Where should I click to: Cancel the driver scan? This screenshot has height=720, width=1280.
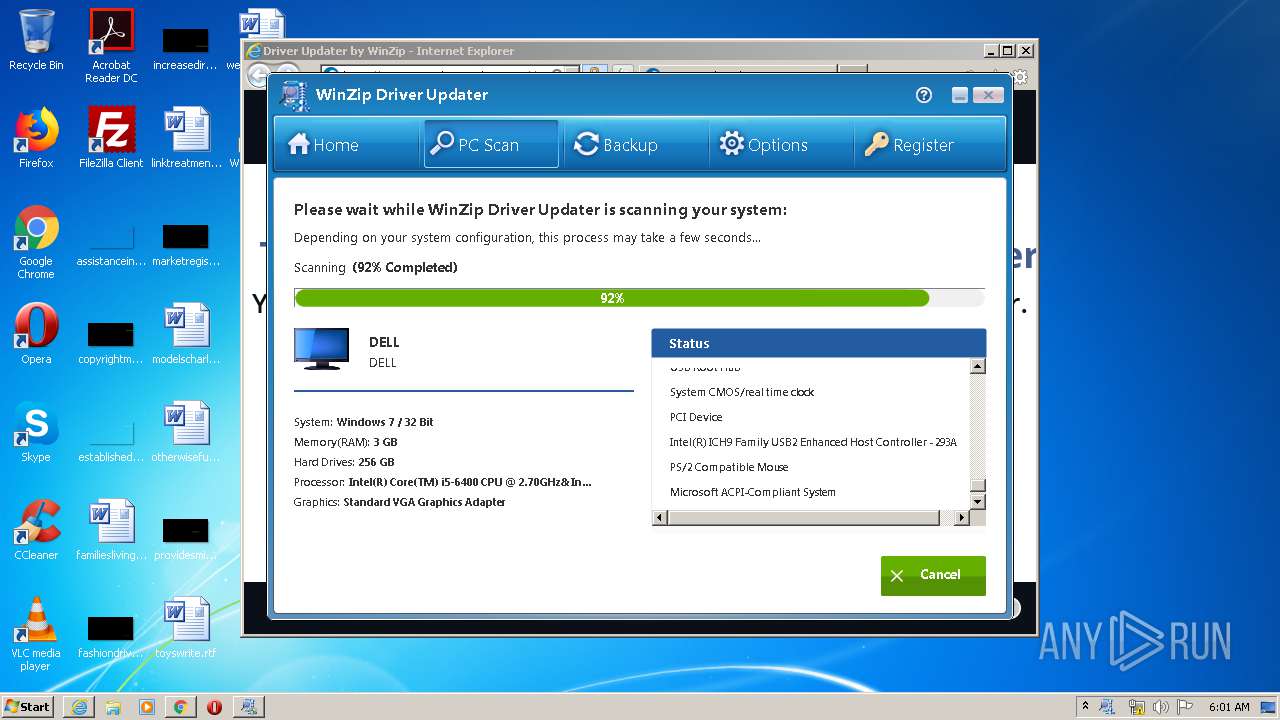[933, 575]
